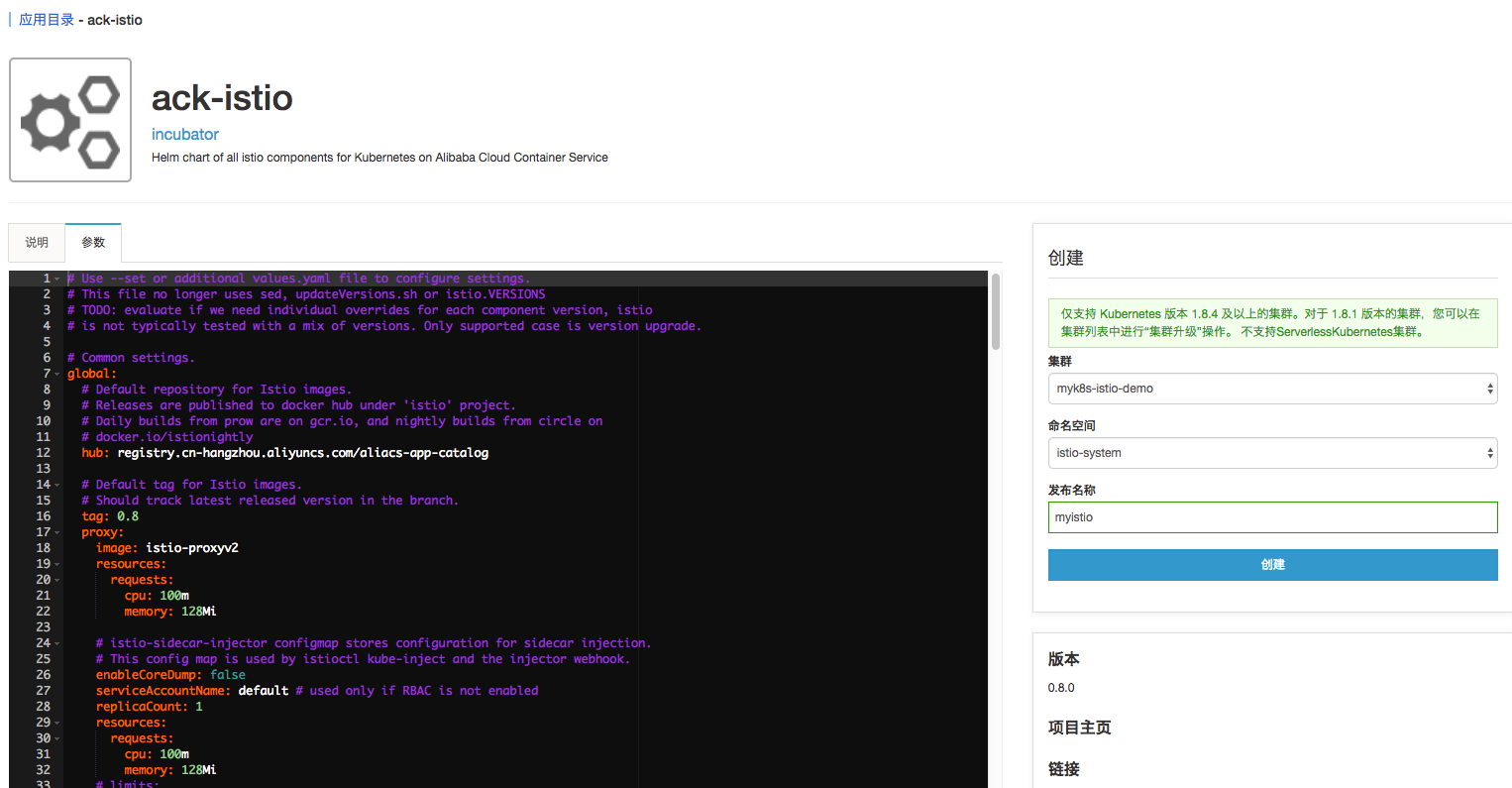Place cursor on tag: 0.8 line
Viewport: 1512px width, 788px height.
(110, 516)
